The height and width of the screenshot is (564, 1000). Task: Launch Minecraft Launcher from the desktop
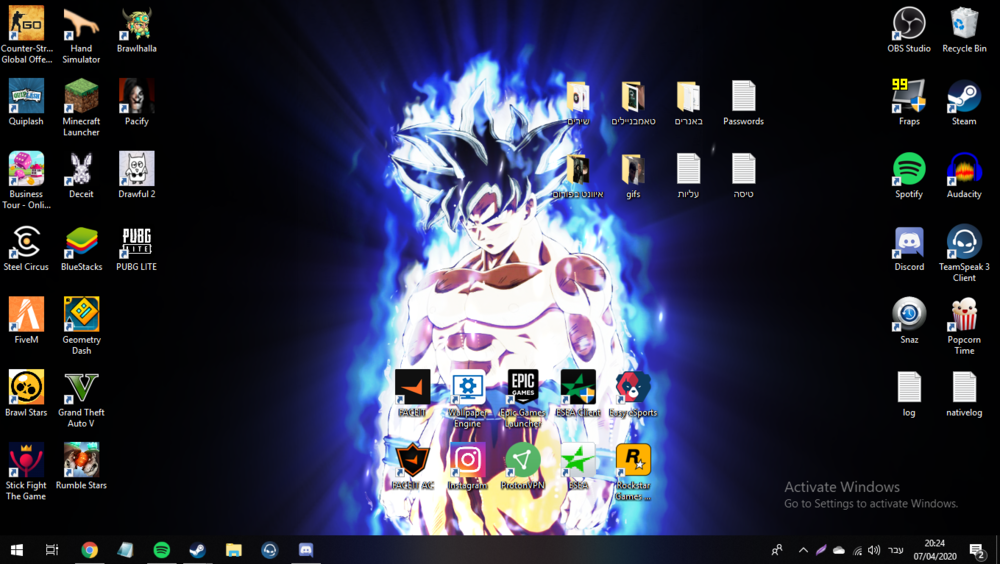[x=81, y=98]
